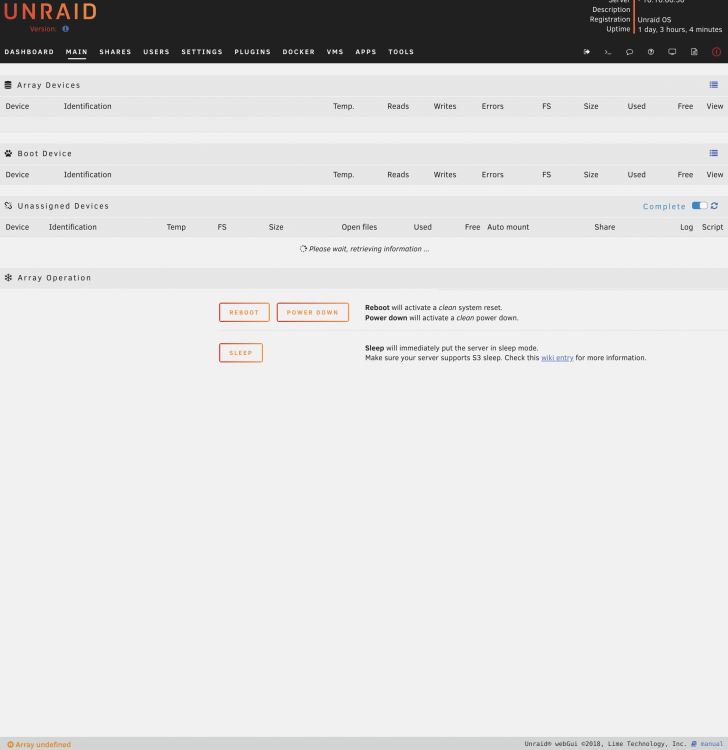
Task: Click Open files header in Unassigned Devices
Action: [x=359, y=227]
